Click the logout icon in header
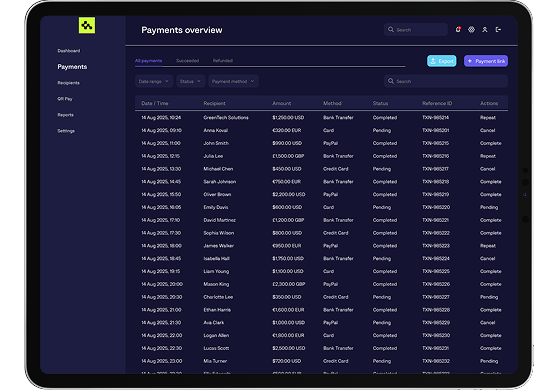Viewport: 560px width, 391px height. coord(498,30)
